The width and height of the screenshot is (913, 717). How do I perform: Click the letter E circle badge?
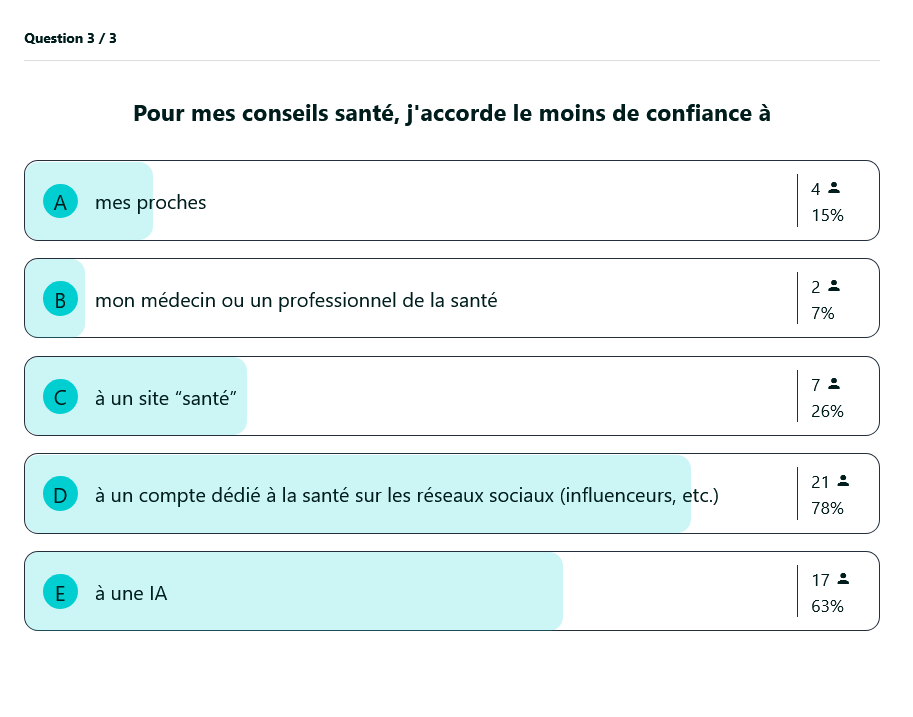coord(60,592)
